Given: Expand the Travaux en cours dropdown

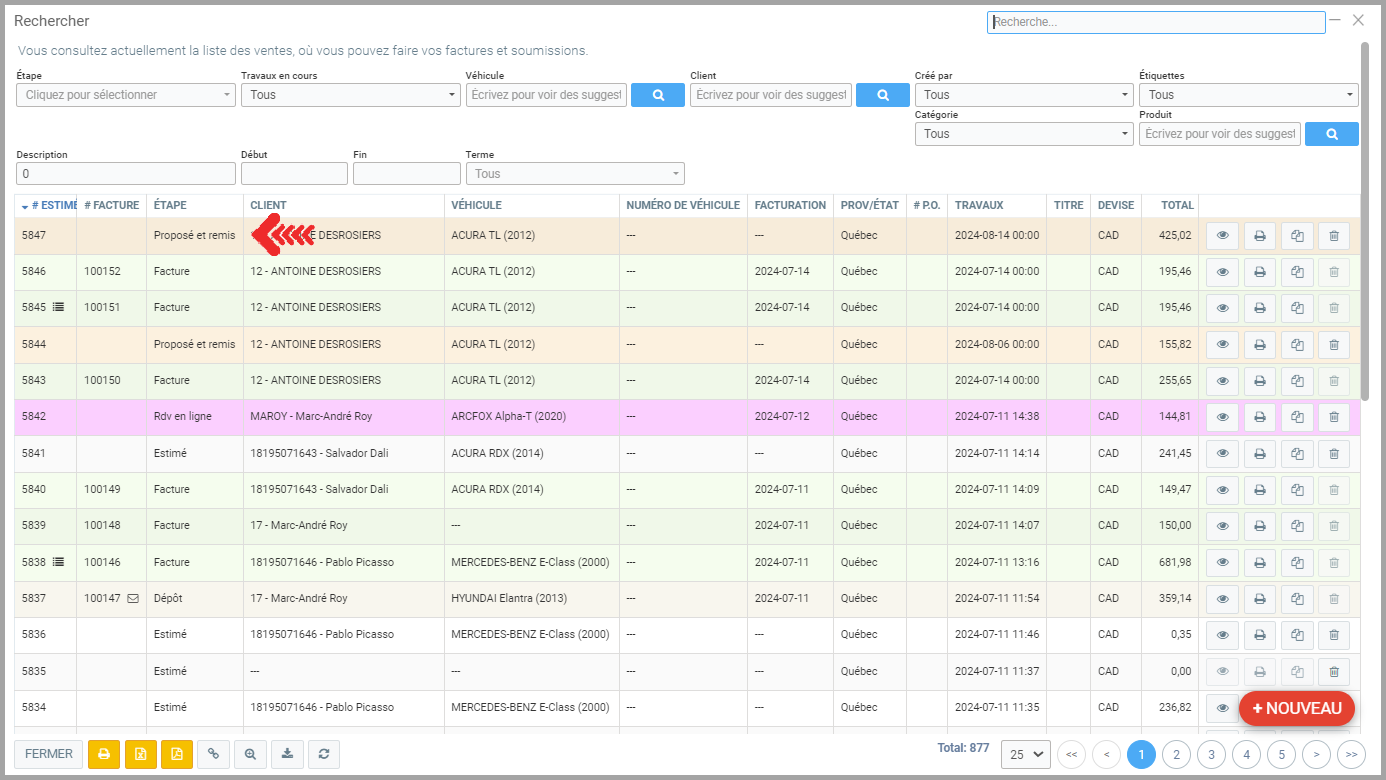Looking at the screenshot, I should (x=349, y=95).
